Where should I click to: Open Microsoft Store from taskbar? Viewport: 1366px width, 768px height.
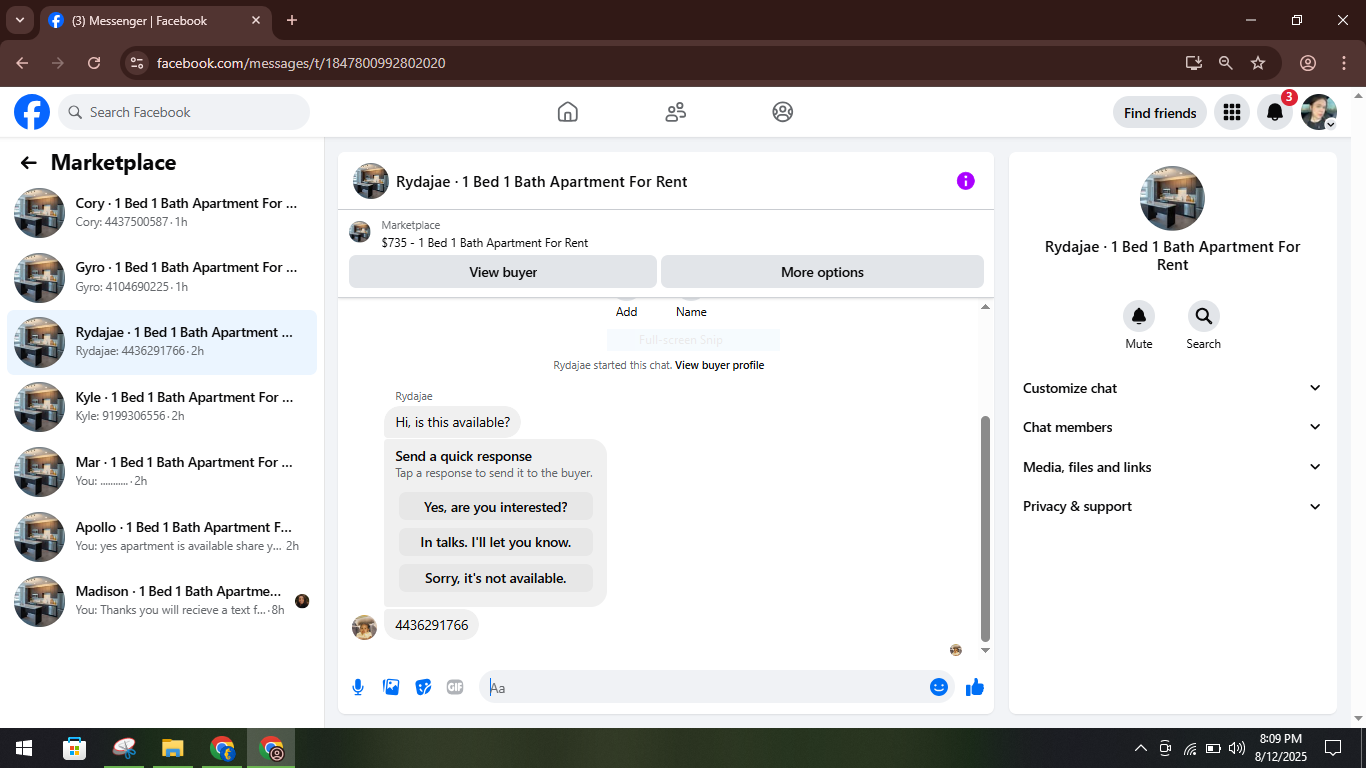pos(74,748)
